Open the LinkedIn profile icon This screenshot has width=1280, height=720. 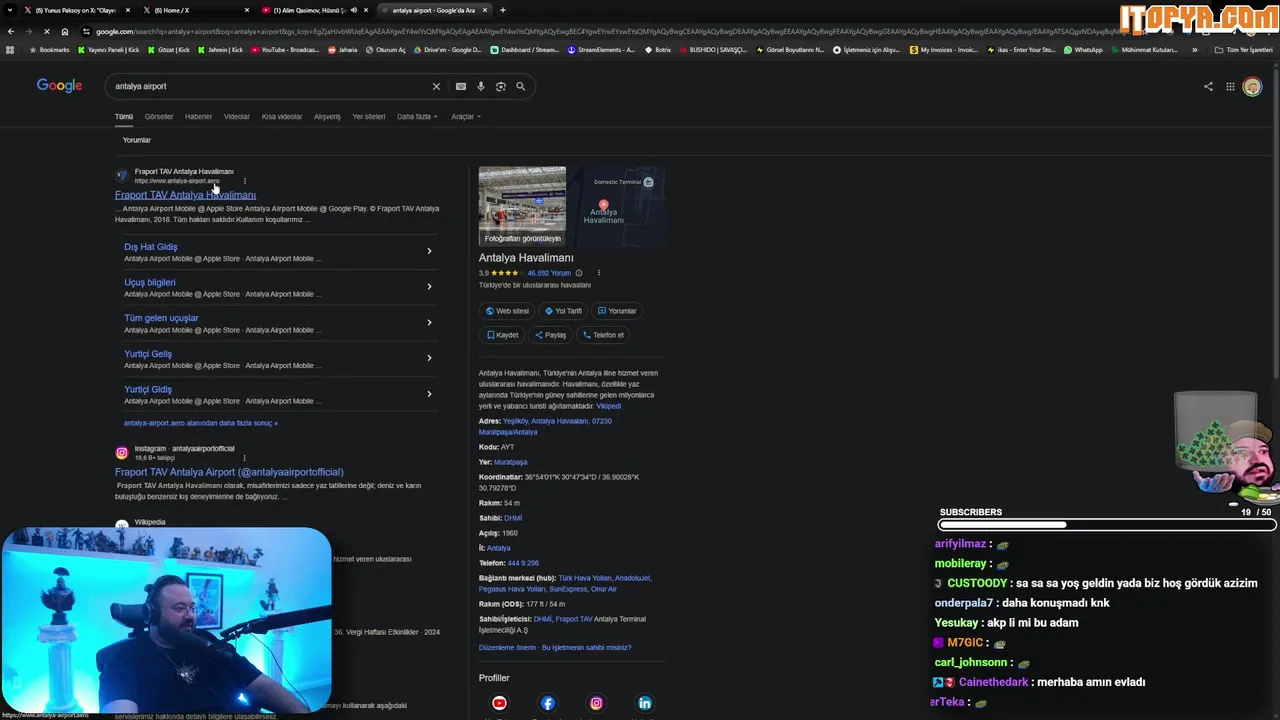click(x=644, y=703)
